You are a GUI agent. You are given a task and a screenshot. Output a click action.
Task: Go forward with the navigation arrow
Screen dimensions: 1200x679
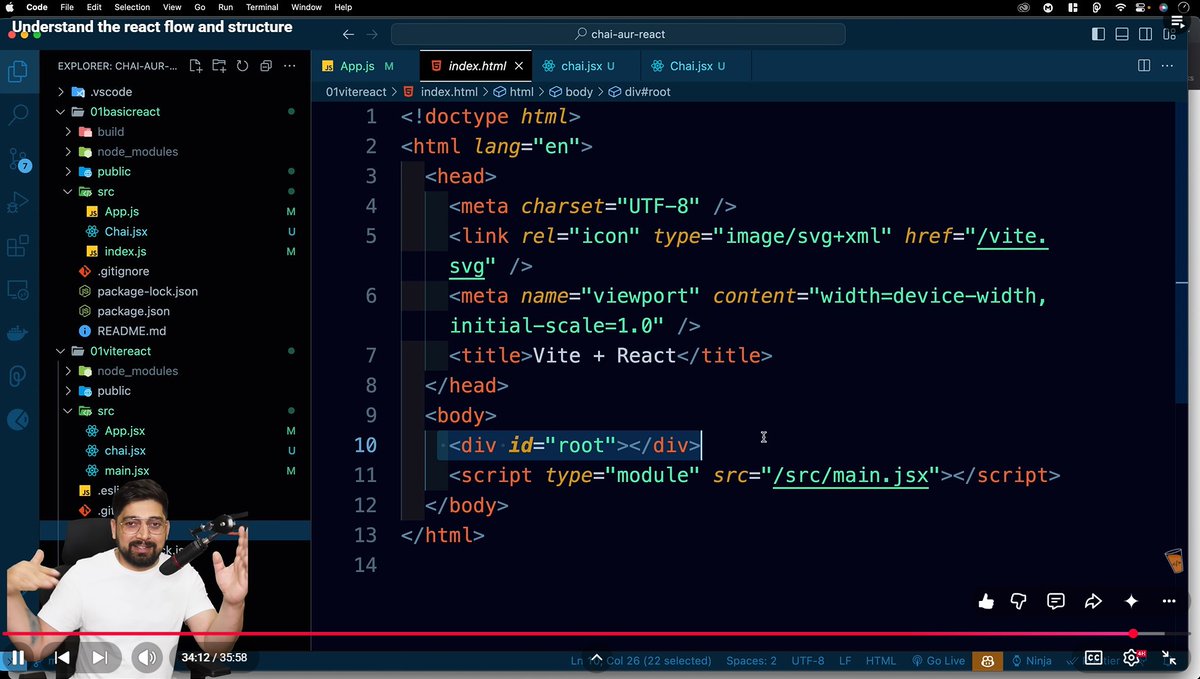tap(373, 34)
